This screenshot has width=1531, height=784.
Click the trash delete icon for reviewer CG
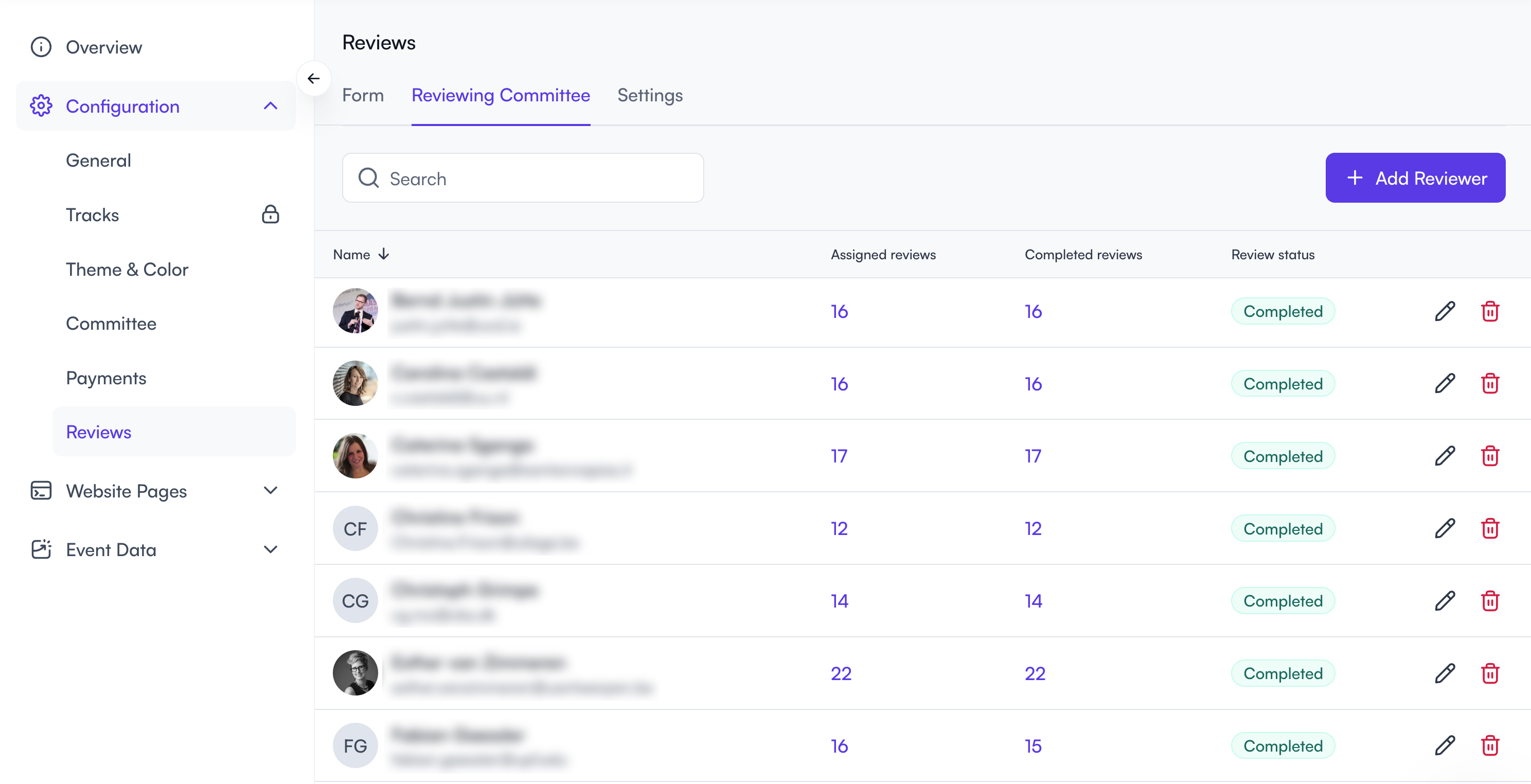tap(1489, 601)
